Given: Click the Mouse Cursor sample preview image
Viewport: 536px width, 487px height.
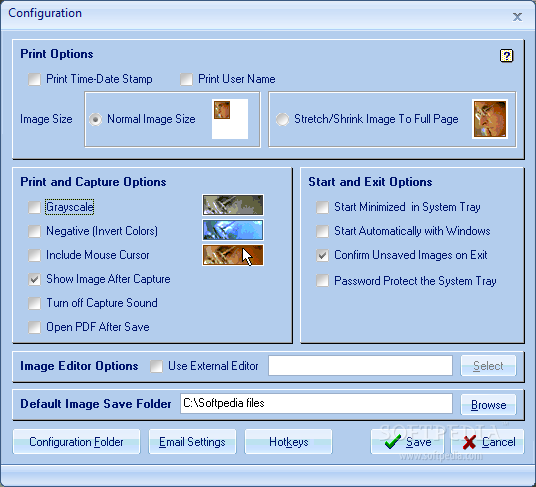Looking at the screenshot, I should pyautogui.click(x=233, y=255).
